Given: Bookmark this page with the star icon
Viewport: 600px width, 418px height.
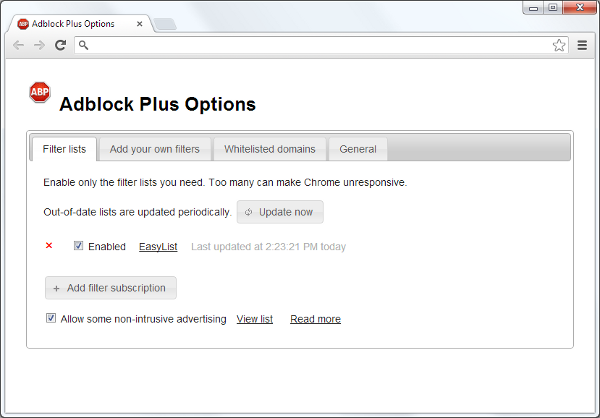Looking at the screenshot, I should [559, 45].
